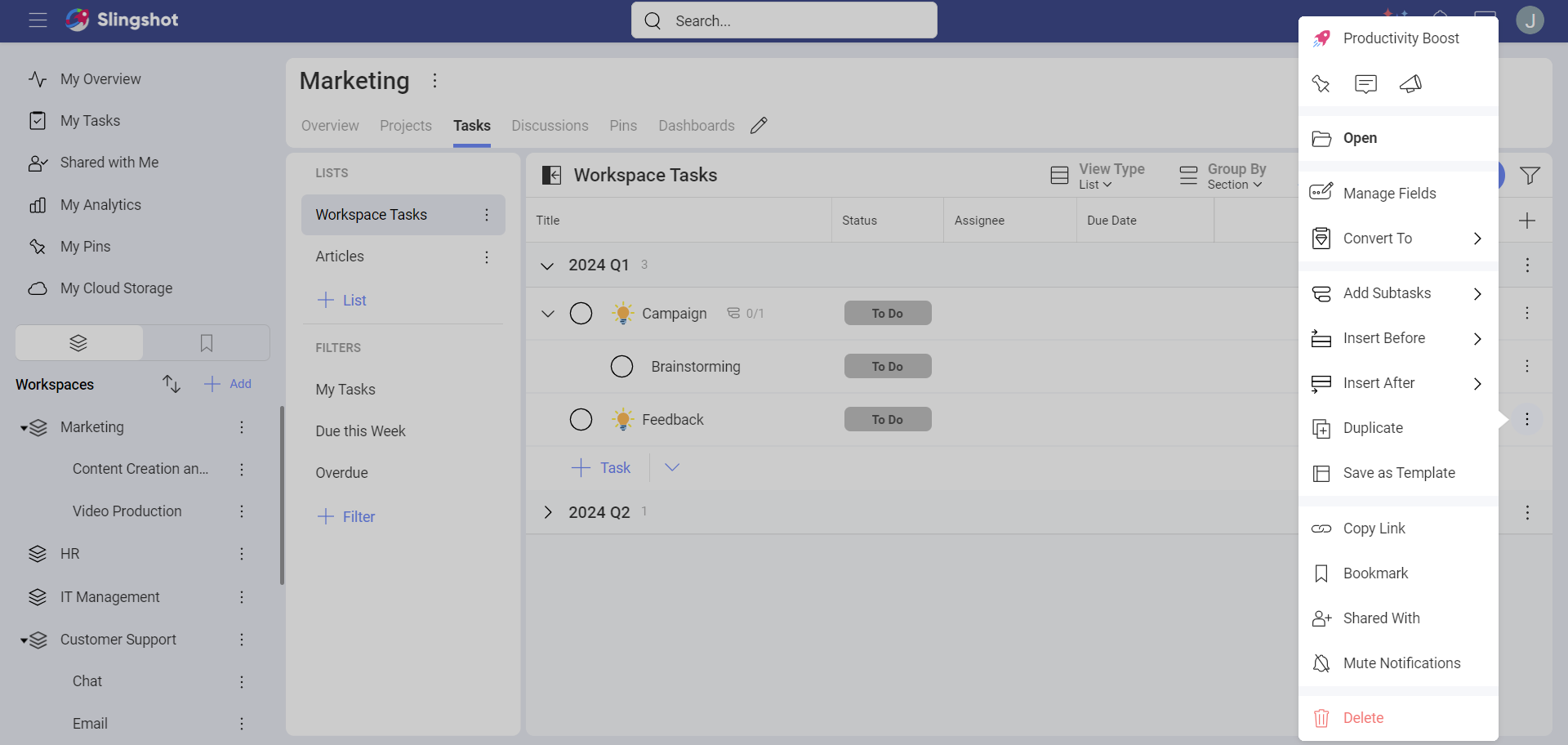Open add Task dropdown arrow
The image size is (1568, 745).
[x=671, y=467]
